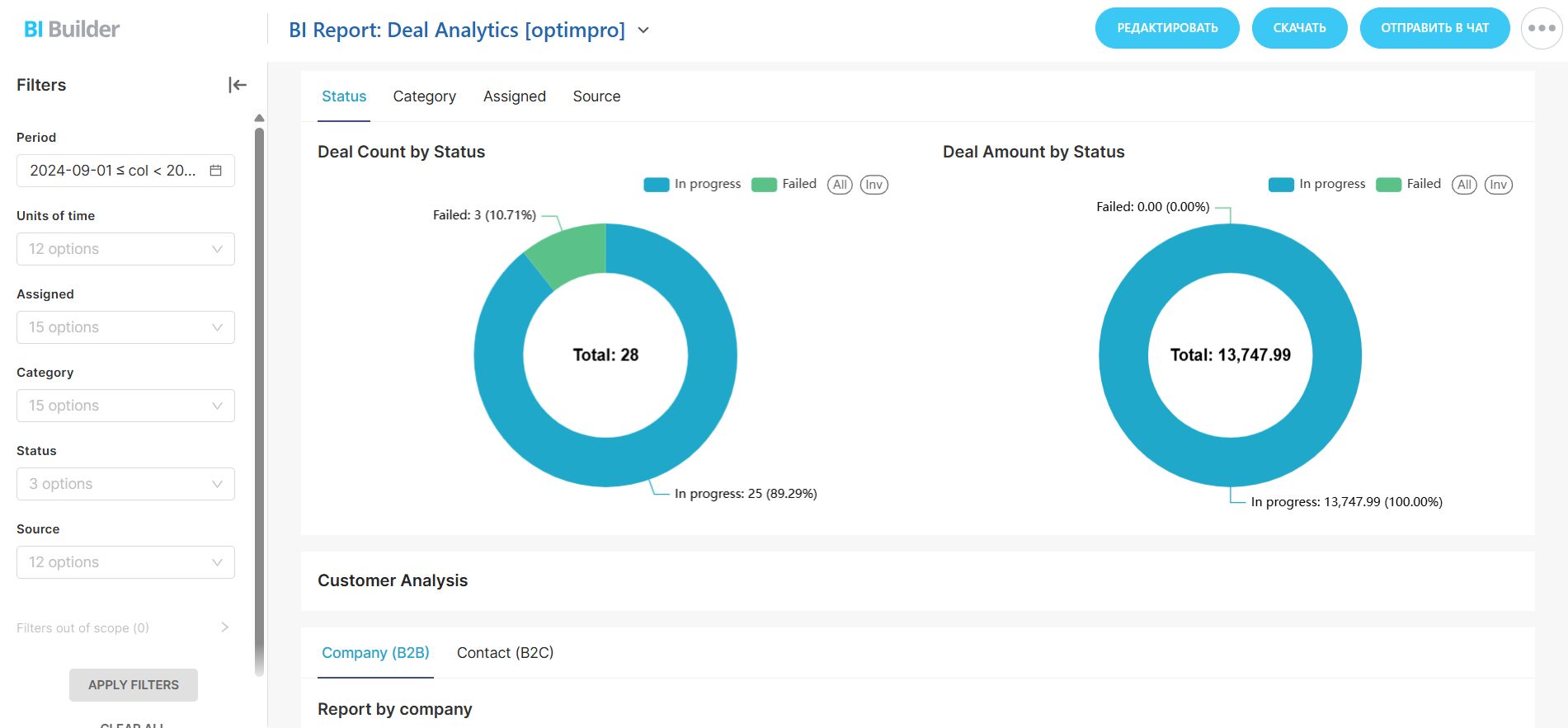1568x728 pixels.
Task: Open the Units of time dropdown
Action: (x=125, y=249)
